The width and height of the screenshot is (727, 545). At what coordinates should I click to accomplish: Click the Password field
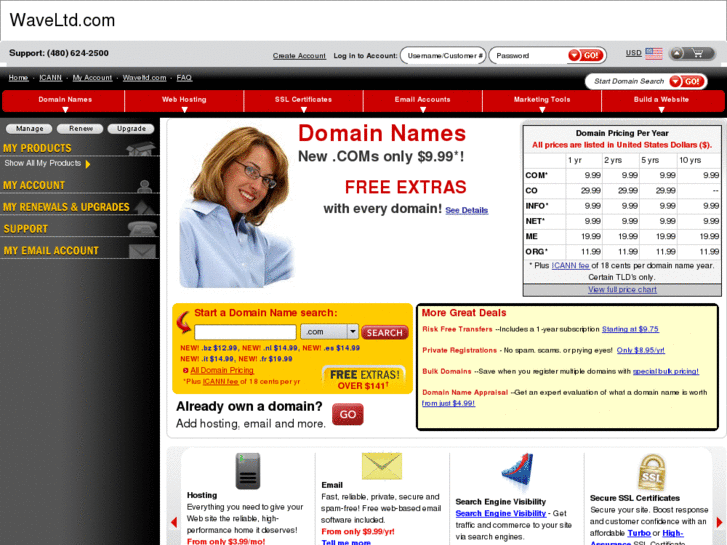[529, 56]
